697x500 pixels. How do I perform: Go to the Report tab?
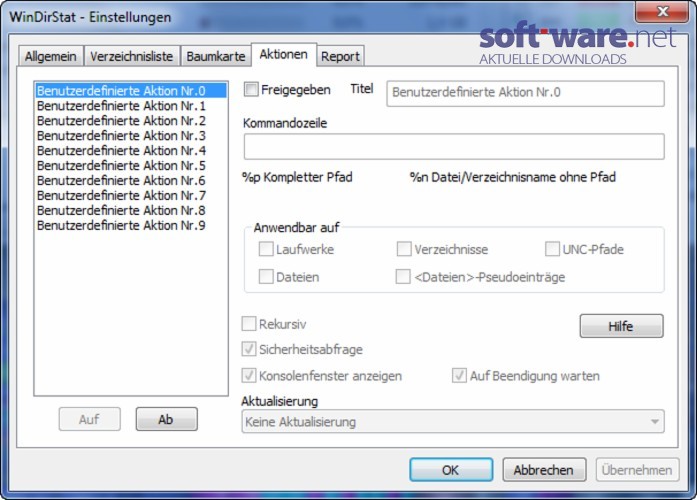(x=340, y=56)
